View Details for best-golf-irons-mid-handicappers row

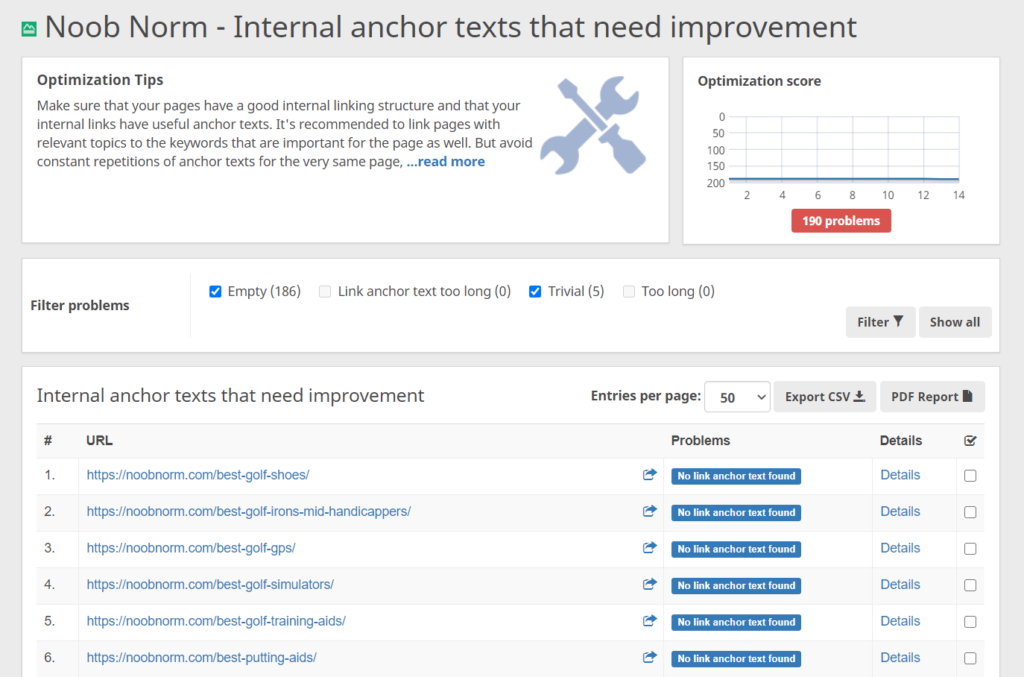click(900, 511)
